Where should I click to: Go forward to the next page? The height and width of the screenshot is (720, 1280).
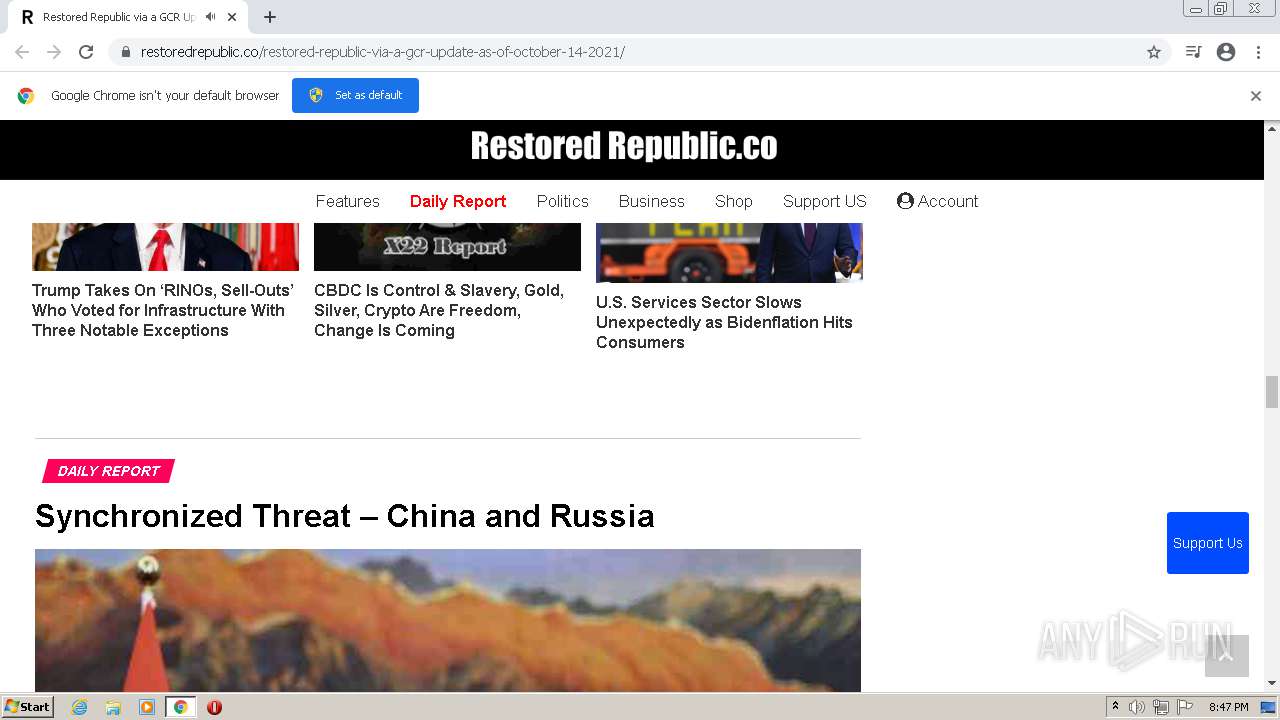[x=54, y=52]
